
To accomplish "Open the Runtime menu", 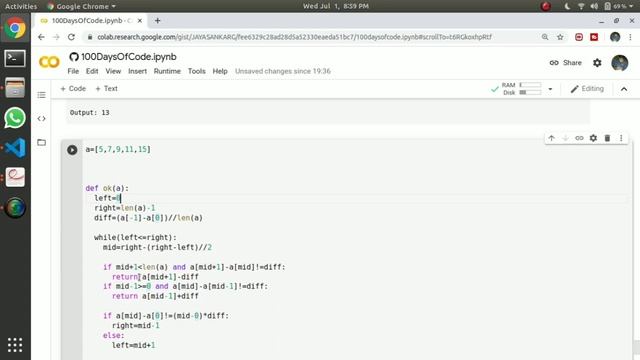I will click(x=167, y=71).
